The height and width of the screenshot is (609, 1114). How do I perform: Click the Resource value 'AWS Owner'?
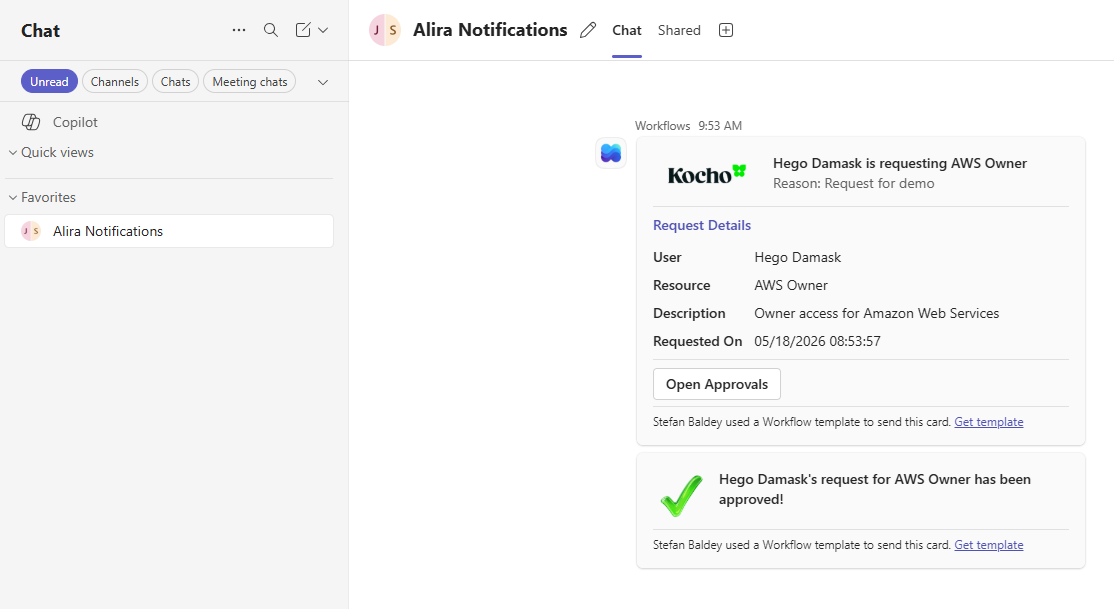(x=791, y=285)
